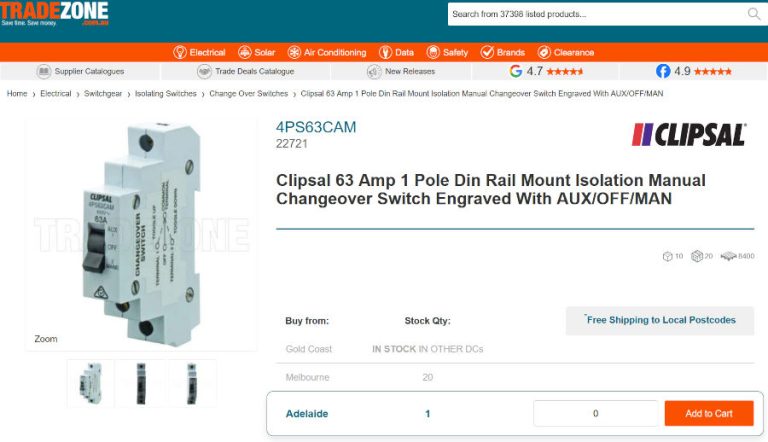Open Trade Deals Catalogue tab
Image resolution: width=768 pixels, height=442 pixels.
point(246,72)
